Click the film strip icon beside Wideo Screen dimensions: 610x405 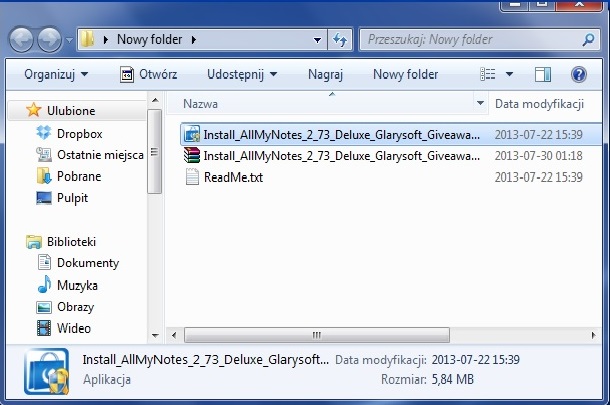coord(44,328)
